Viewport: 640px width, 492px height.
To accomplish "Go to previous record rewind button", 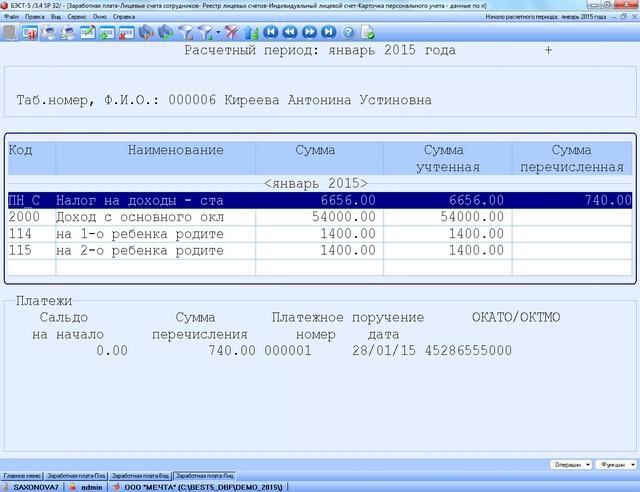I will pyautogui.click(x=290, y=32).
